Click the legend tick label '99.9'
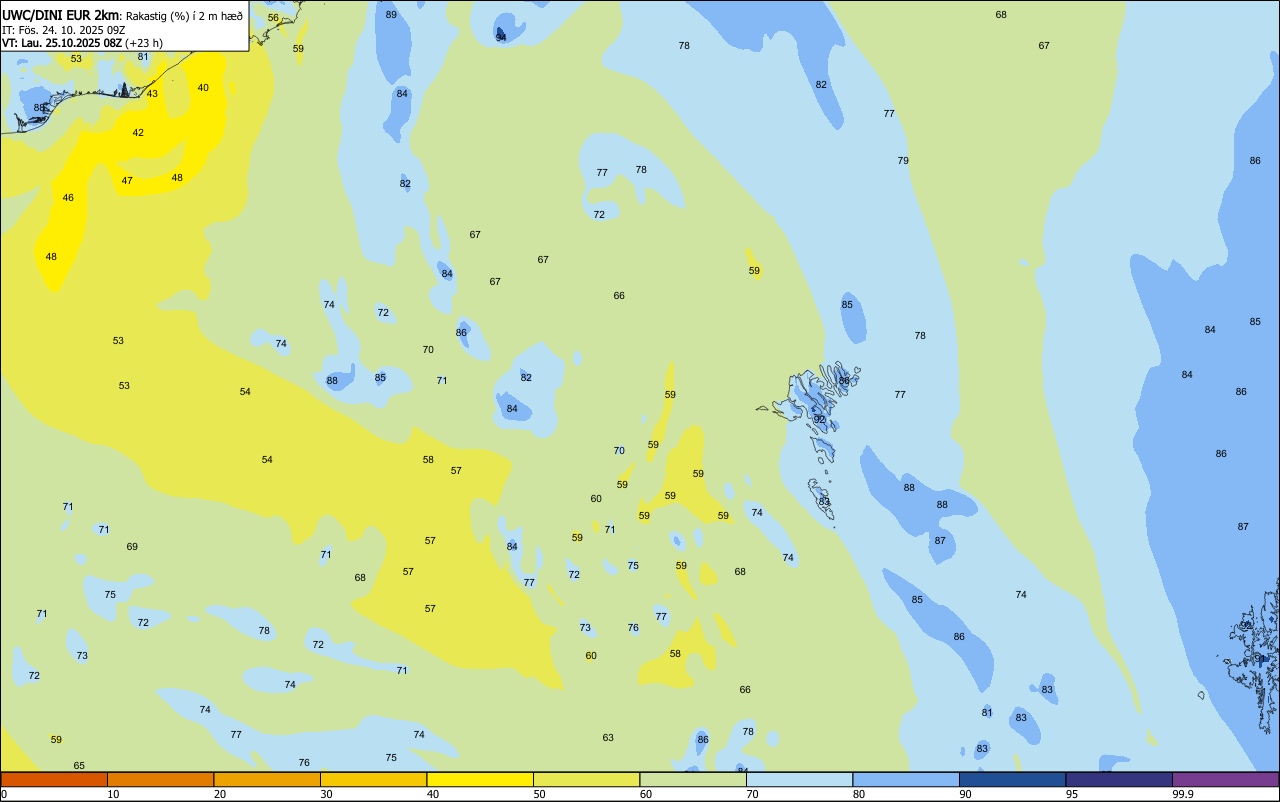 tap(1183, 794)
